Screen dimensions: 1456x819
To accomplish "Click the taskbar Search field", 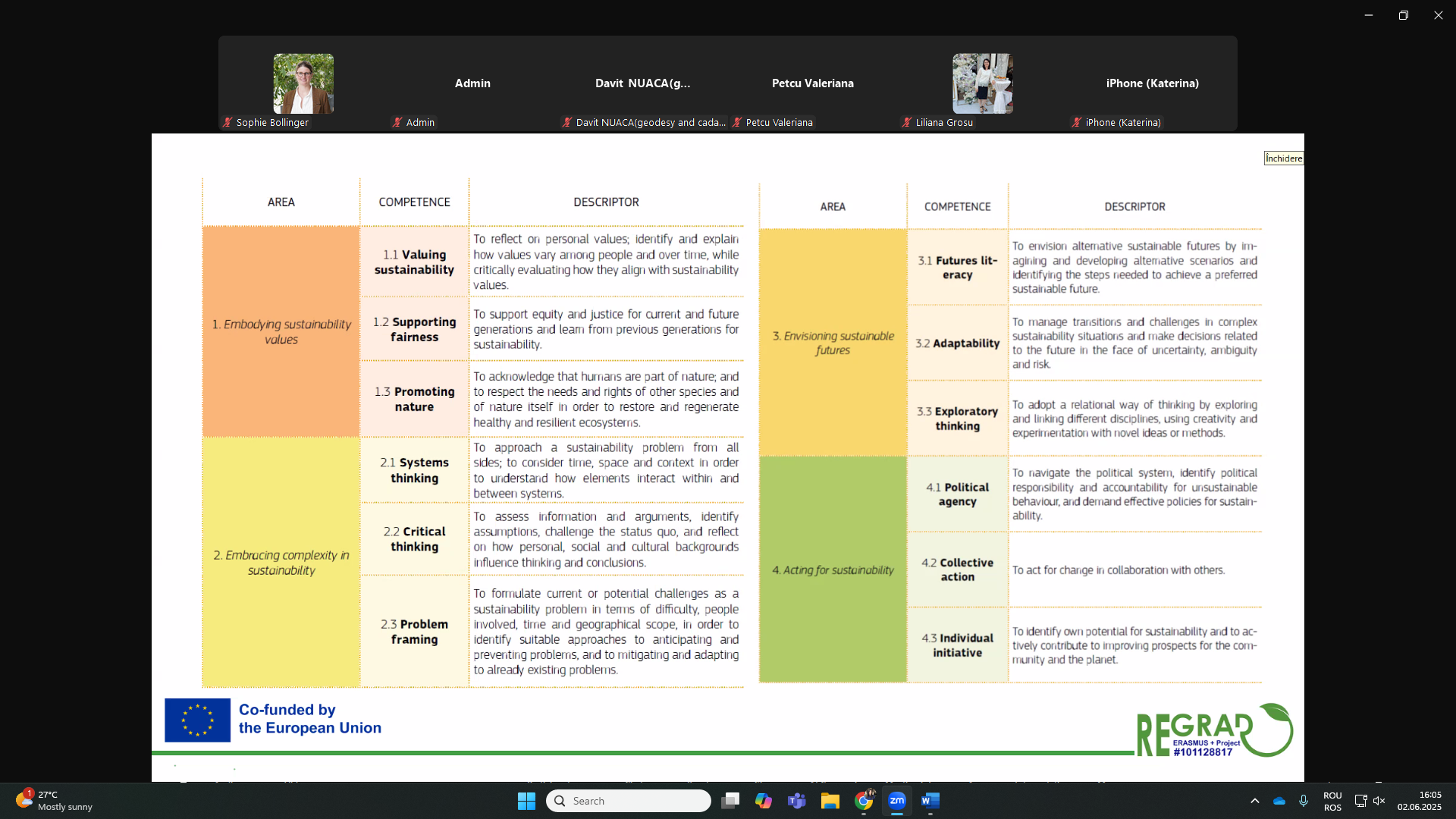I will (x=629, y=801).
